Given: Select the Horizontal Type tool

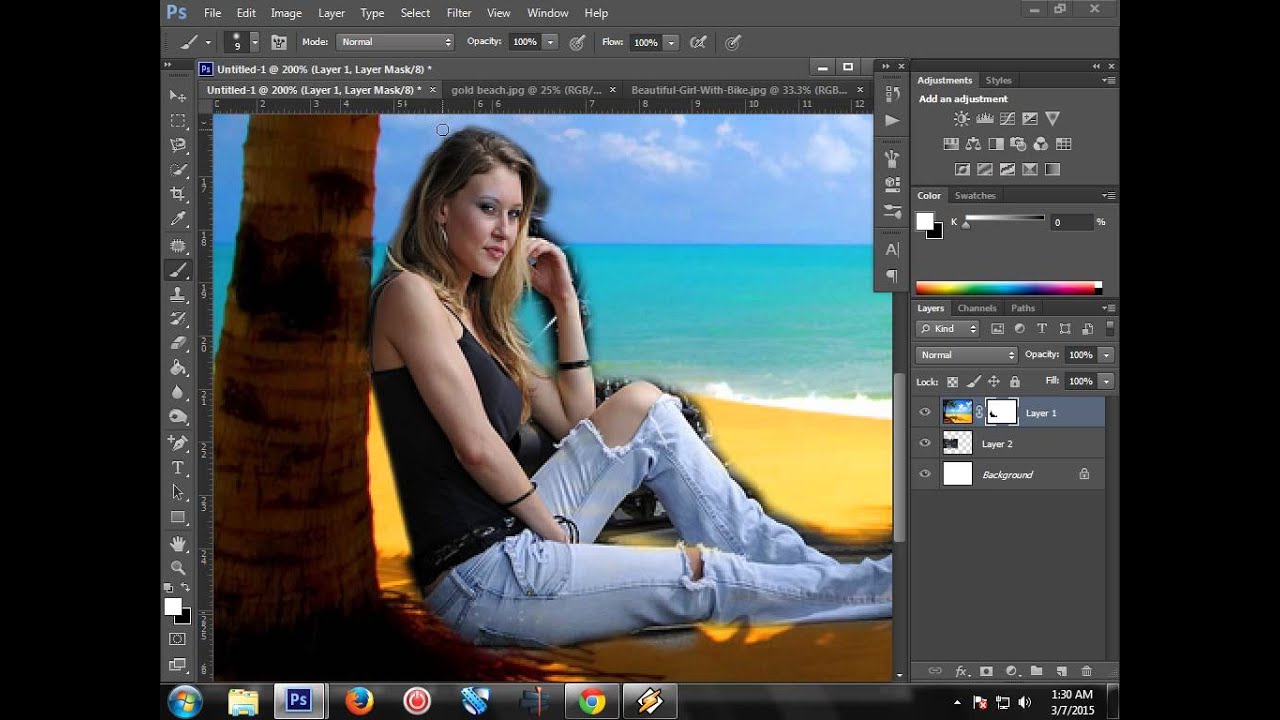Looking at the screenshot, I should point(178,468).
